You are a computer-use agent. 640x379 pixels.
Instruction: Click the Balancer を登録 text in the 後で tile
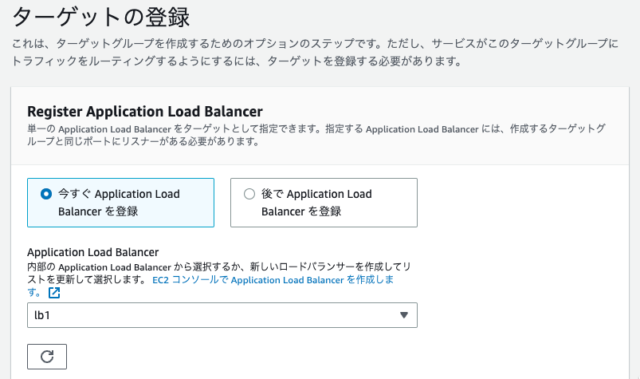301,211
